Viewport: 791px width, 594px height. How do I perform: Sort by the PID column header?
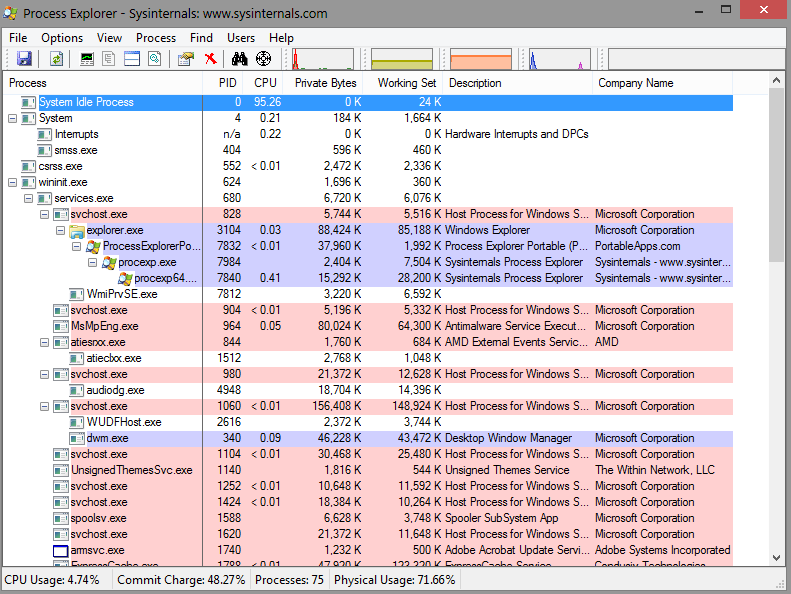(222, 83)
